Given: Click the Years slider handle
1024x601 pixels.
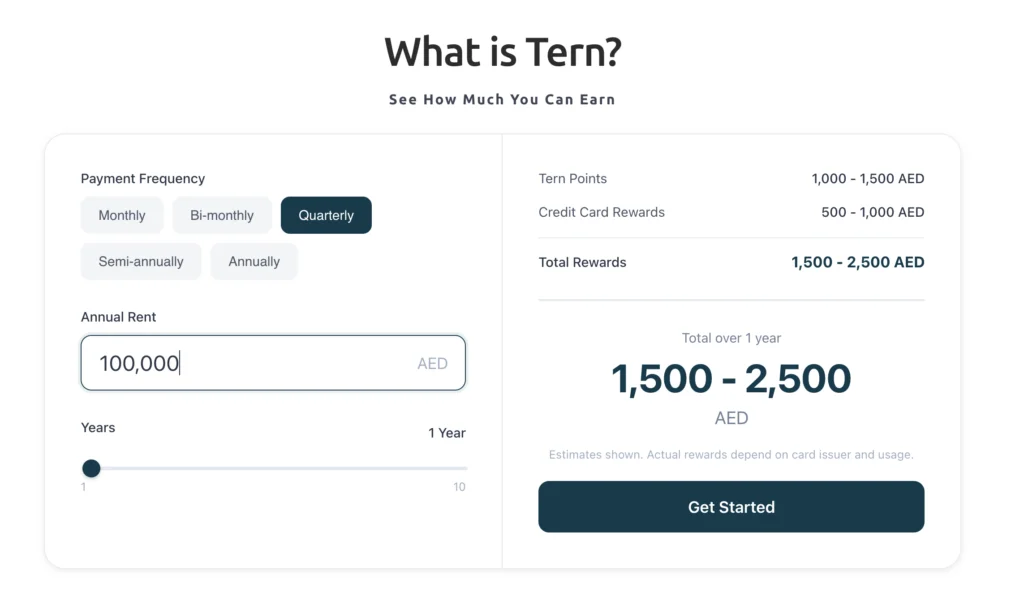Looking at the screenshot, I should tap(91, 468).
